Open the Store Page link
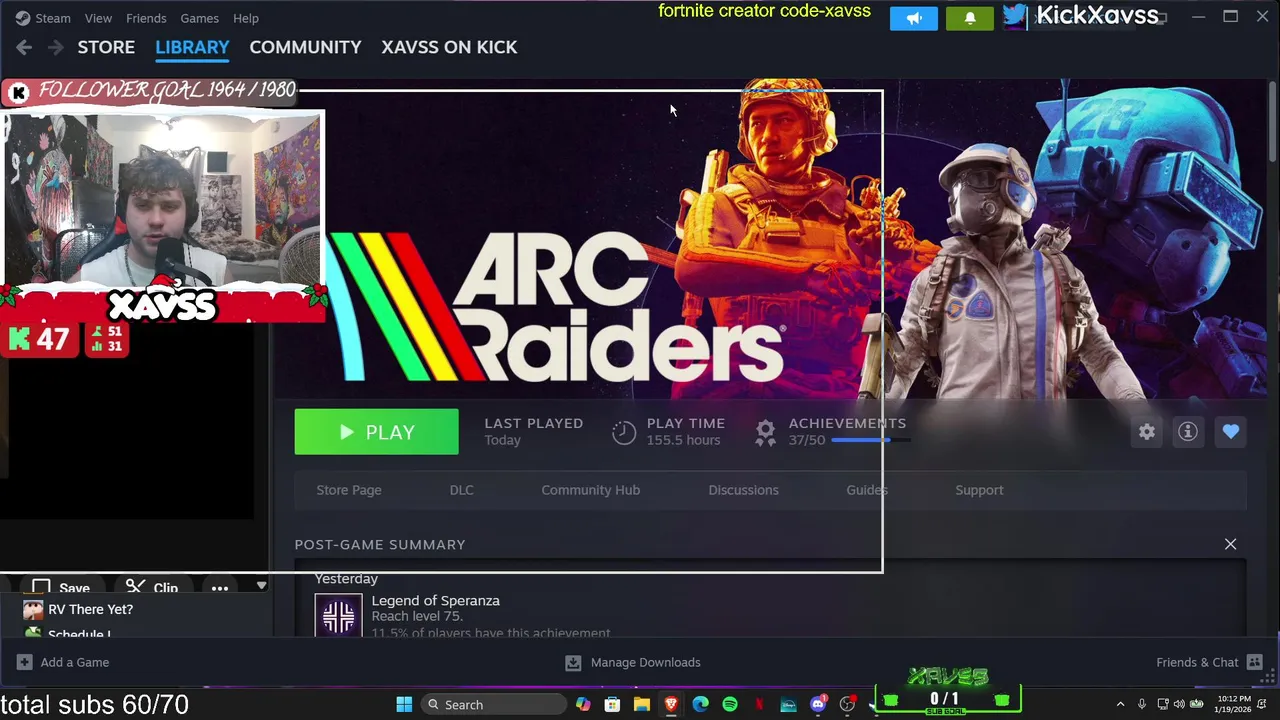 349,490
